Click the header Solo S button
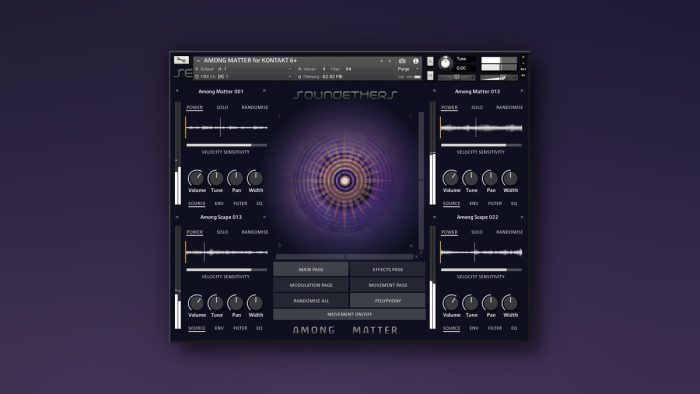The height and width of the screenshot is (394, 700). (430, 61)
